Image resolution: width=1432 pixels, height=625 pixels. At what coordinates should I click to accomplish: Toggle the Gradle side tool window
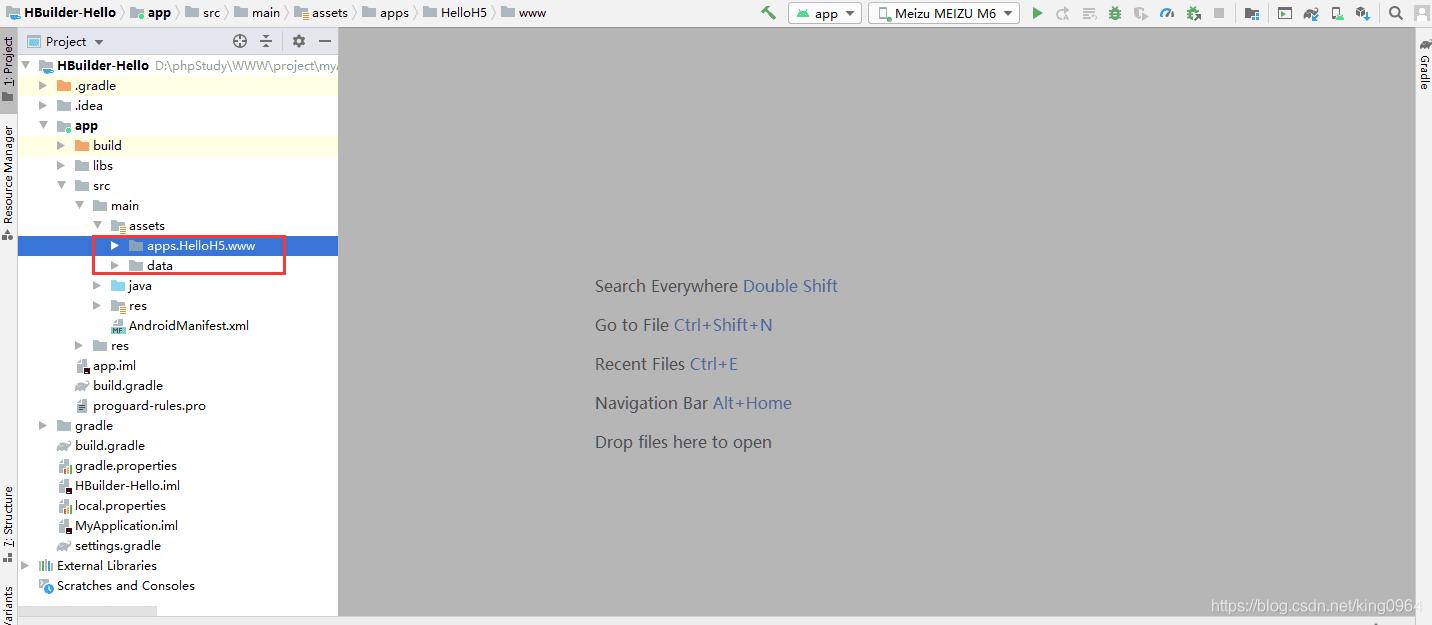point(1424,66)
